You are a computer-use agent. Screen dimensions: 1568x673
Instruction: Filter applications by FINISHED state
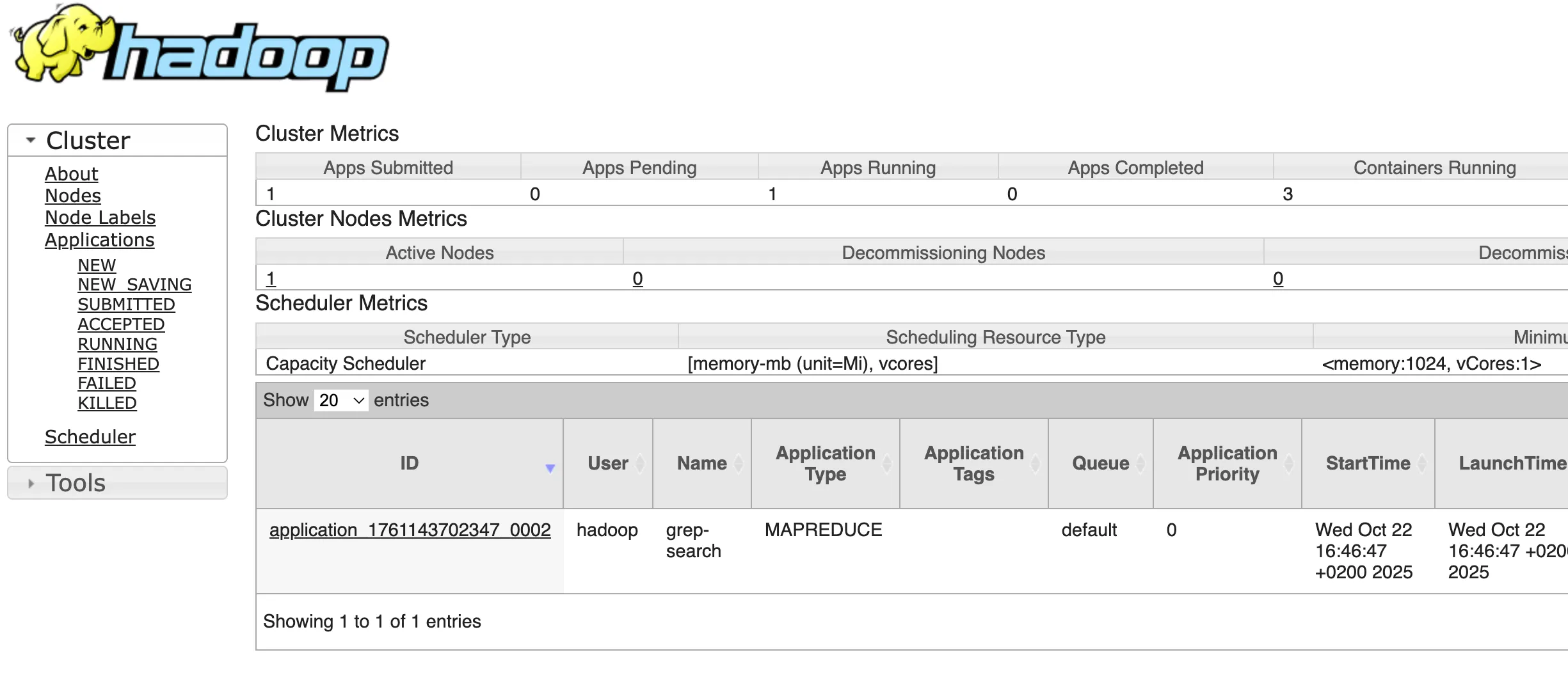(x=118, y=364)
